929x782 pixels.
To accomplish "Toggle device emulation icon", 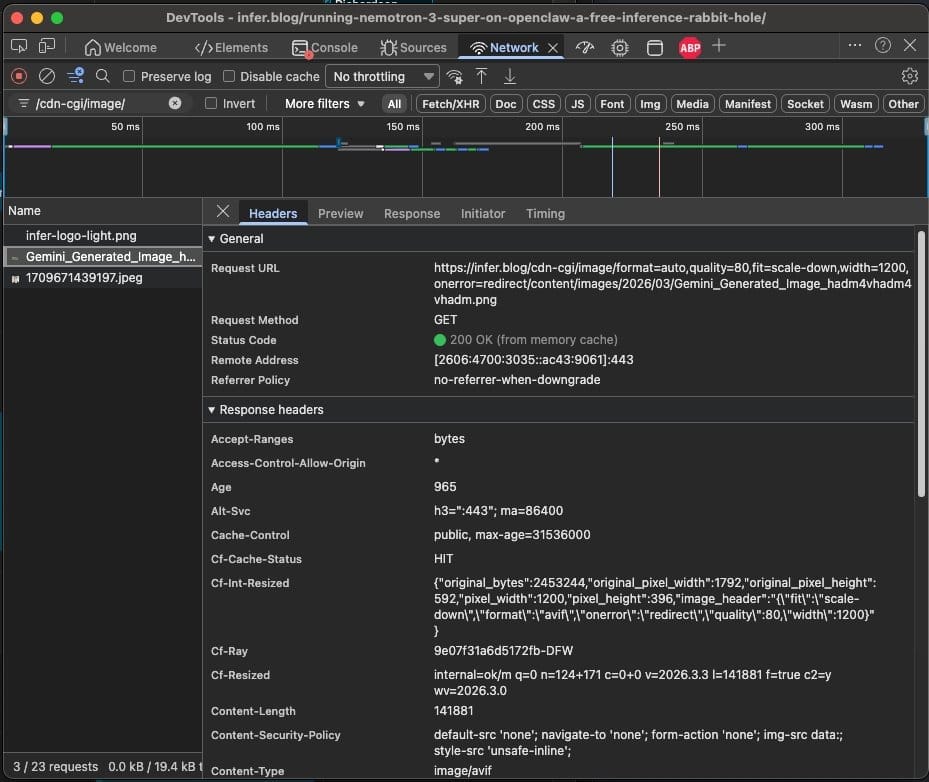I will [47, 46].
